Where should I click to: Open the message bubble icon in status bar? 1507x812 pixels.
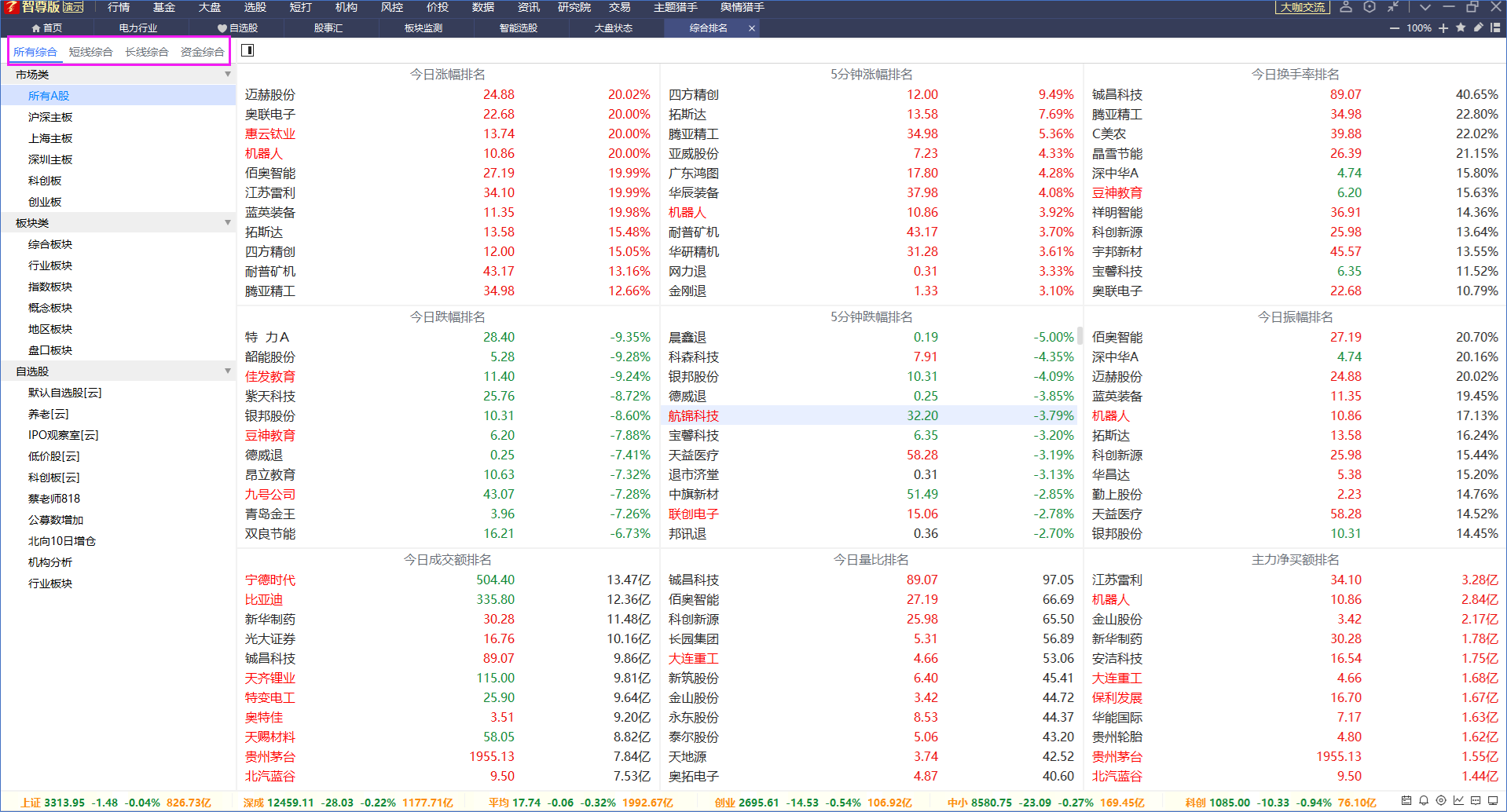[x=1476, y=801]
